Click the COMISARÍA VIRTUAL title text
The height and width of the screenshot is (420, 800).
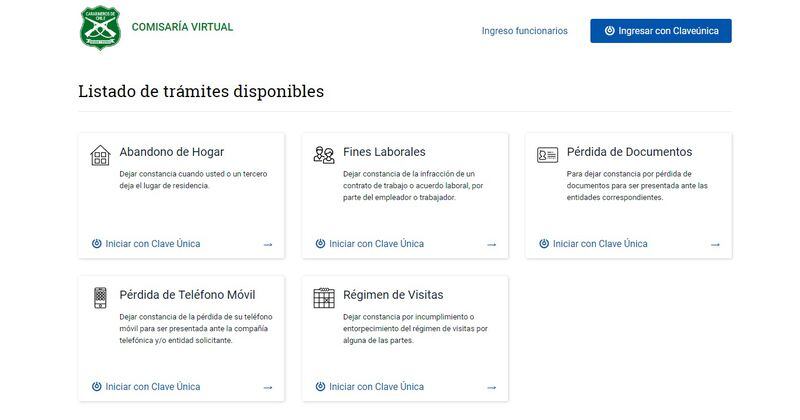182,27
